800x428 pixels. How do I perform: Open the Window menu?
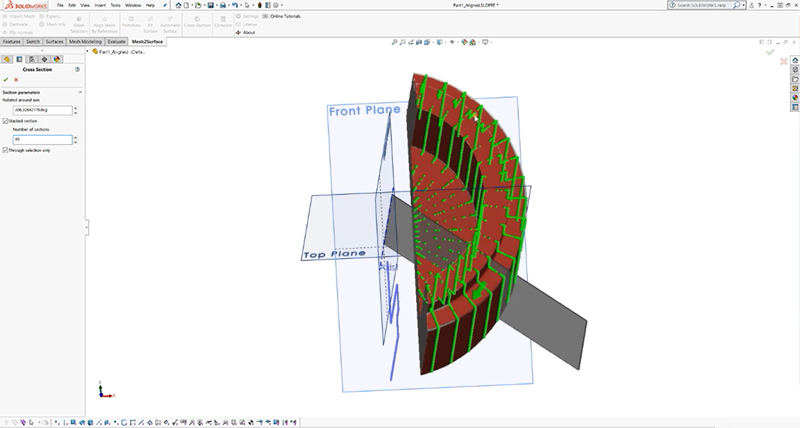tap(133, 5)
